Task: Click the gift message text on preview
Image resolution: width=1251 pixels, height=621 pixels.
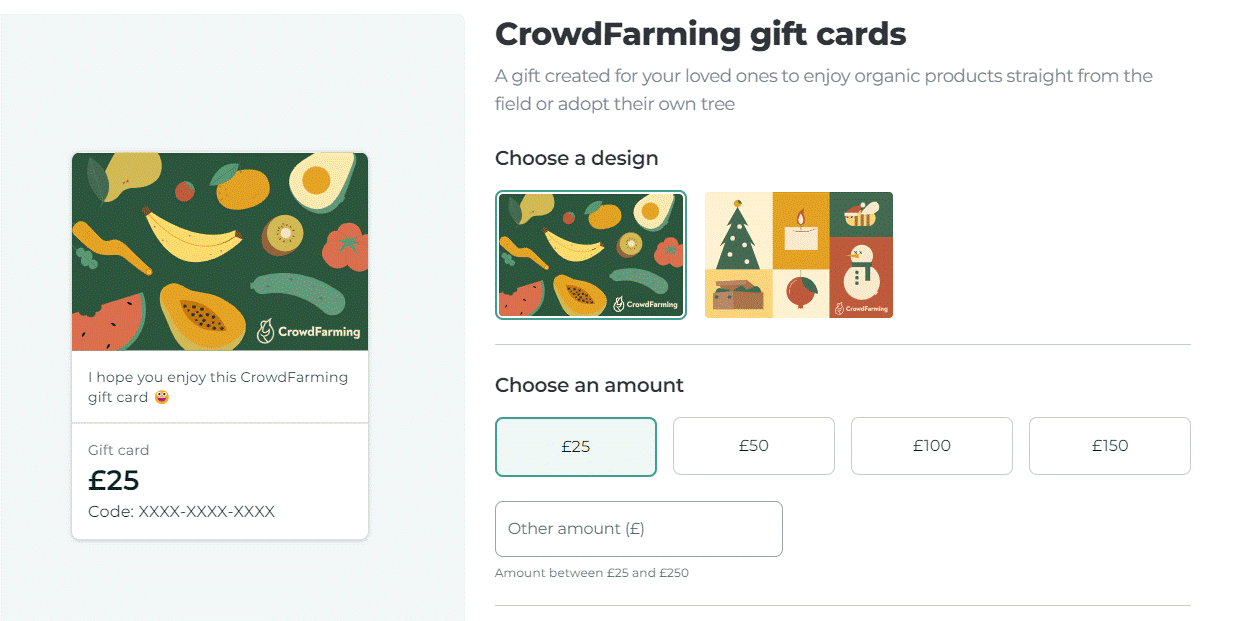Action: [x=218, y=387]
